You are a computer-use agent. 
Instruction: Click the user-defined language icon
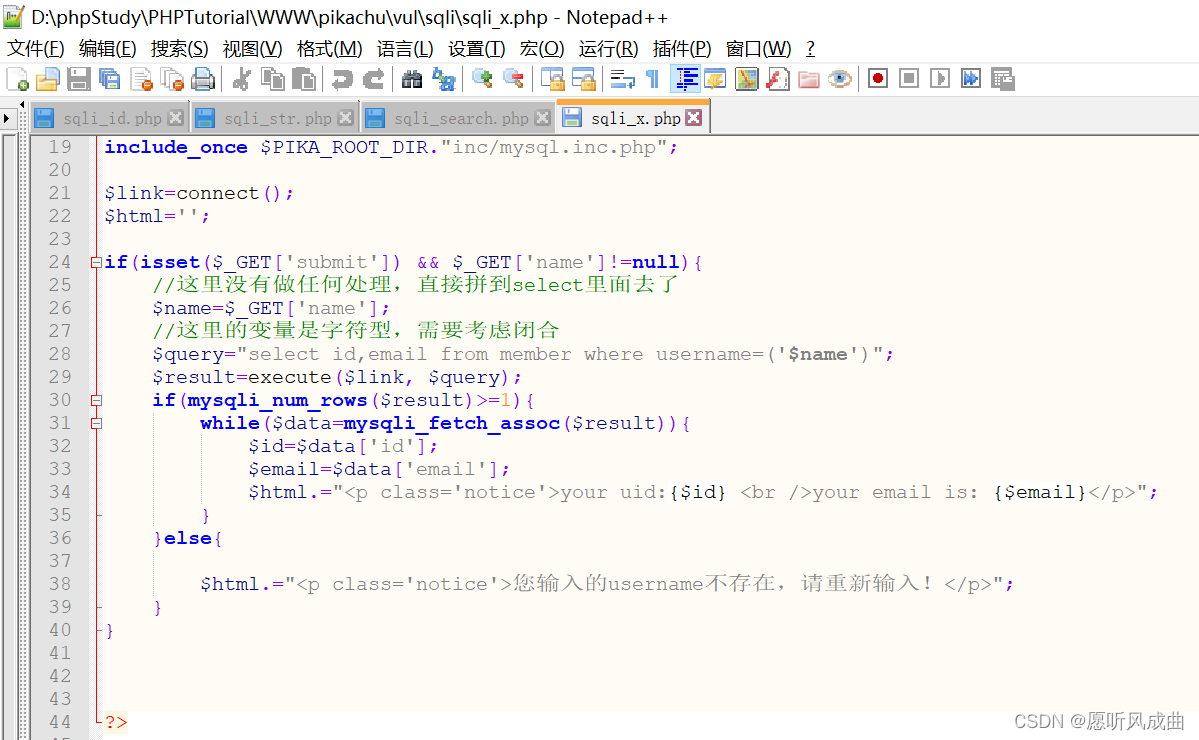pyautogui.click(x=716, y=79)
